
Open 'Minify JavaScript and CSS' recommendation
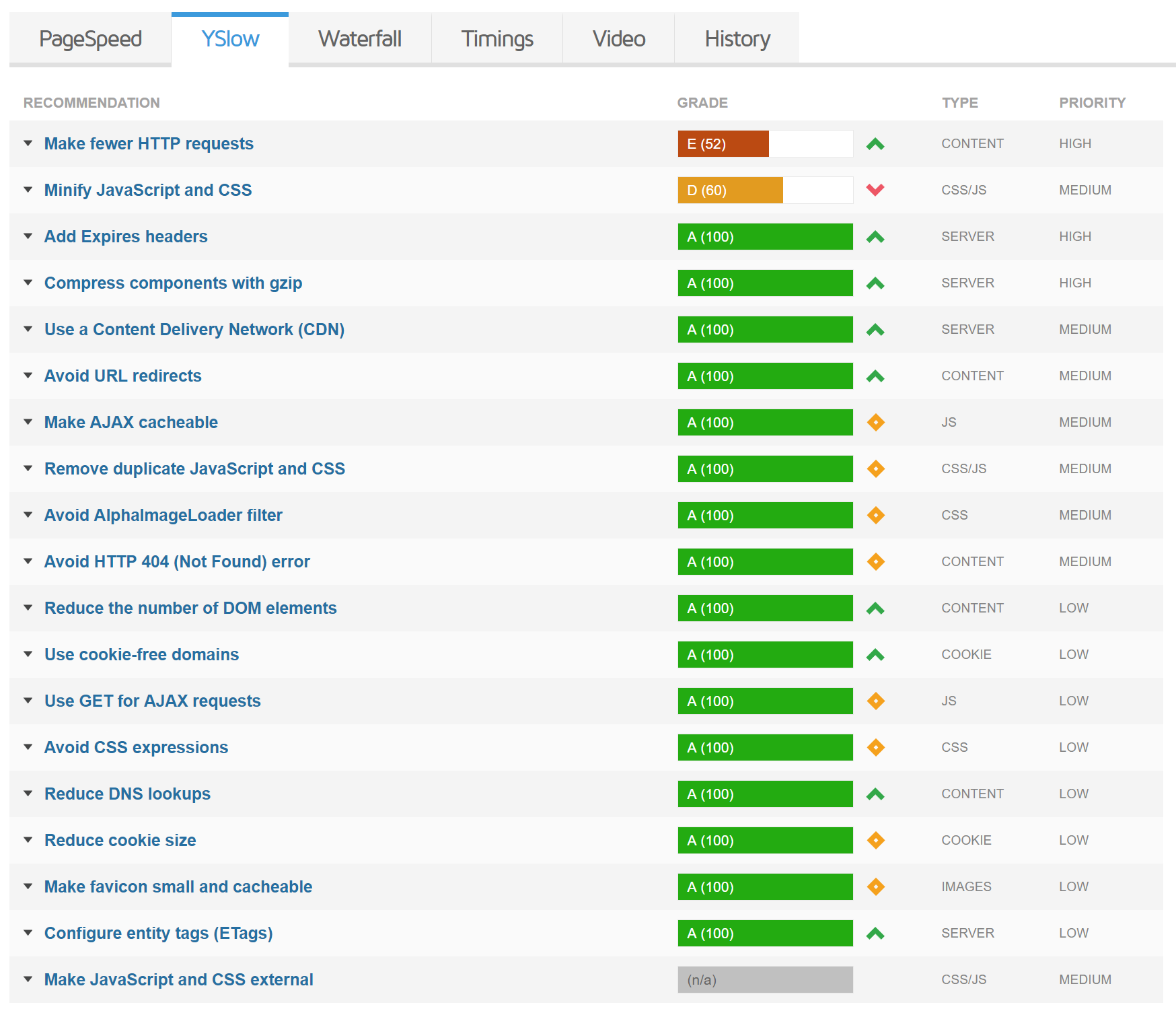(148, 190)
